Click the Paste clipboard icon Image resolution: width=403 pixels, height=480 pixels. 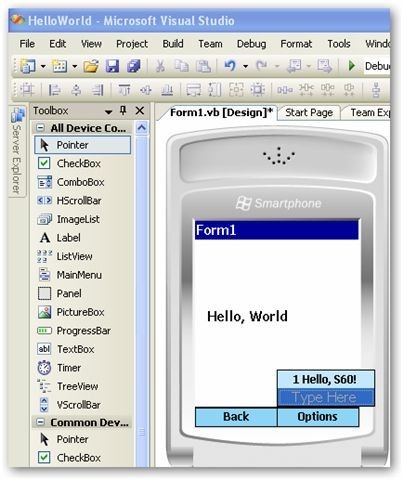pos(203,66)
